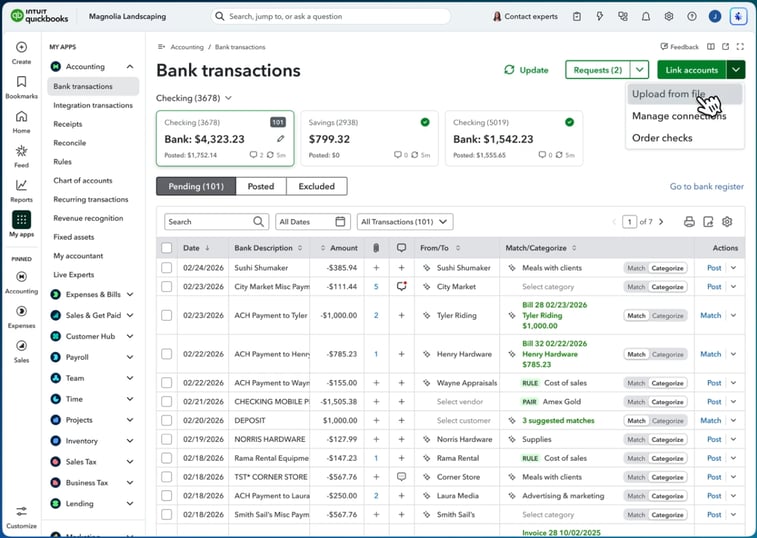
Task: Open Reports from the left rail
Action: point(21,190)
